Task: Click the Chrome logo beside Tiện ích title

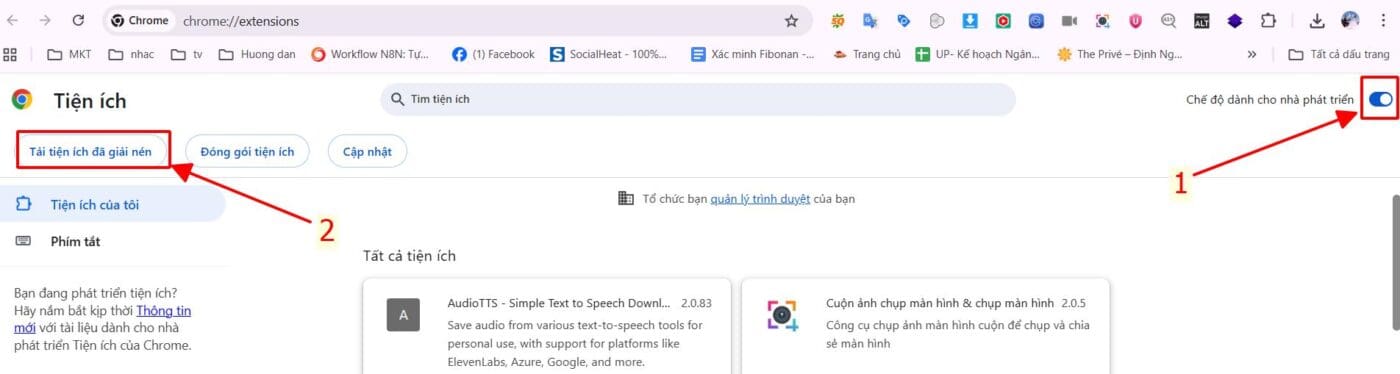Action: 21,99
